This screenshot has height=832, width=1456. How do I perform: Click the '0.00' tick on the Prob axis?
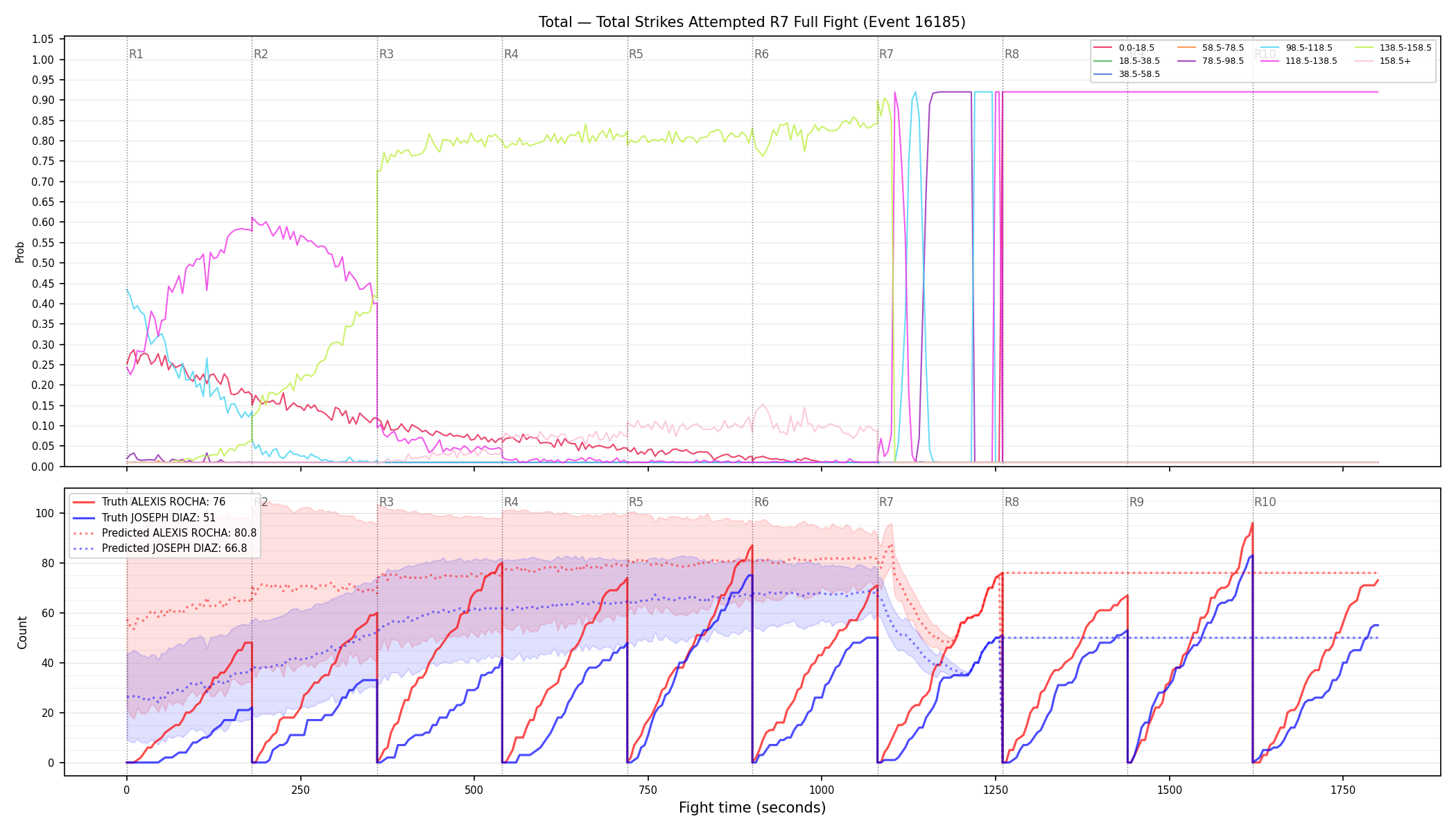[x=43, y=467]
